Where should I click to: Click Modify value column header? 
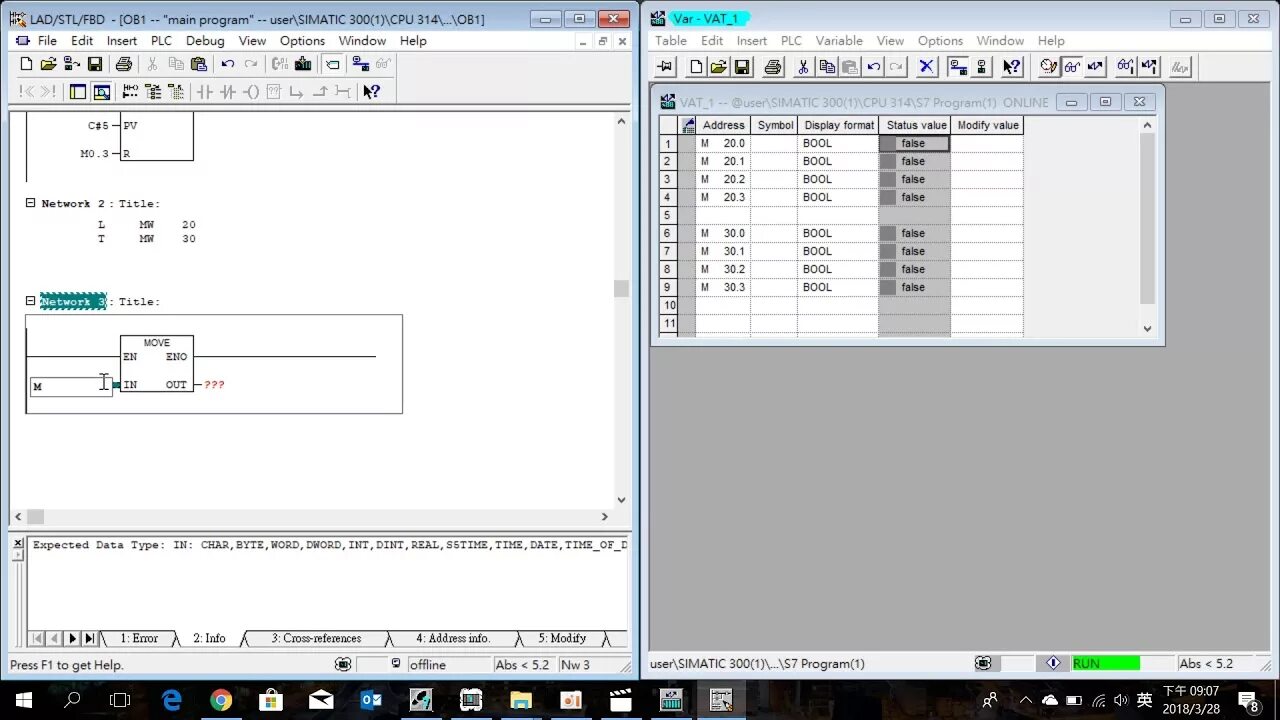(987, 125)
